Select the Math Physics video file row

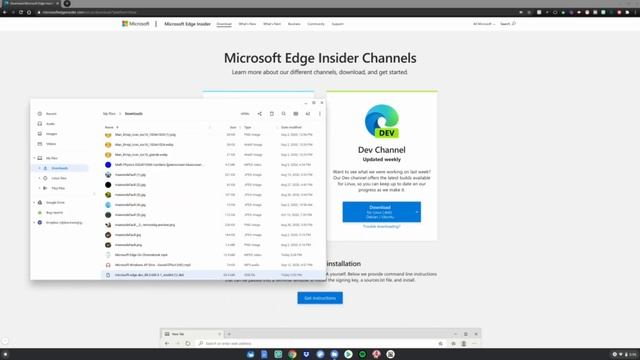point(213,165)
